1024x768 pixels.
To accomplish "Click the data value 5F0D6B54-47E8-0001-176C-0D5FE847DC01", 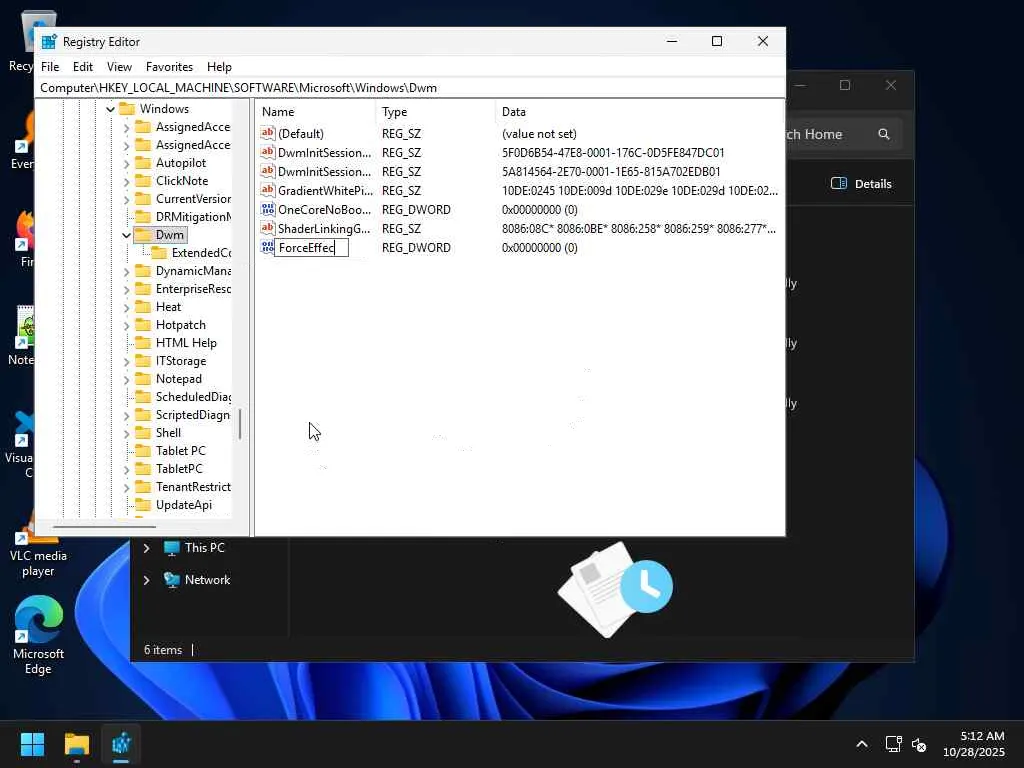I will tap(613, 152).
